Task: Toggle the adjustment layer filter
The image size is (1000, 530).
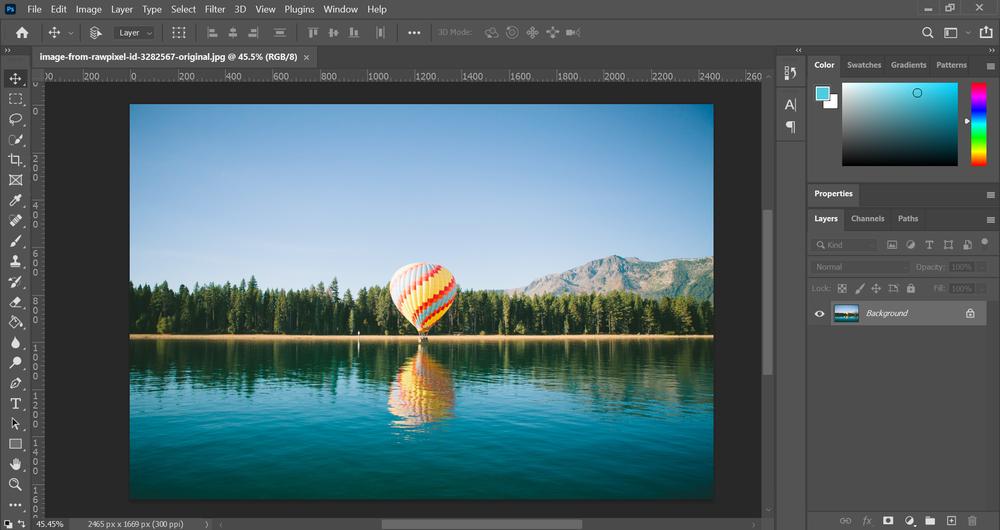Action: (x=910, y=245)
